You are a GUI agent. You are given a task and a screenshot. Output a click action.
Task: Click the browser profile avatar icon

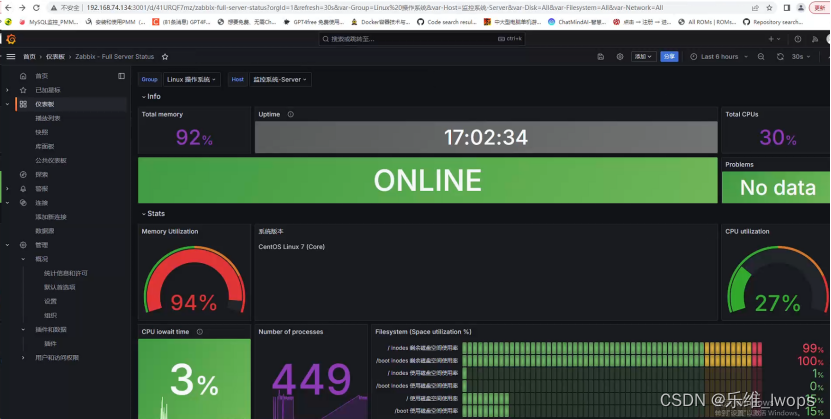801,7
